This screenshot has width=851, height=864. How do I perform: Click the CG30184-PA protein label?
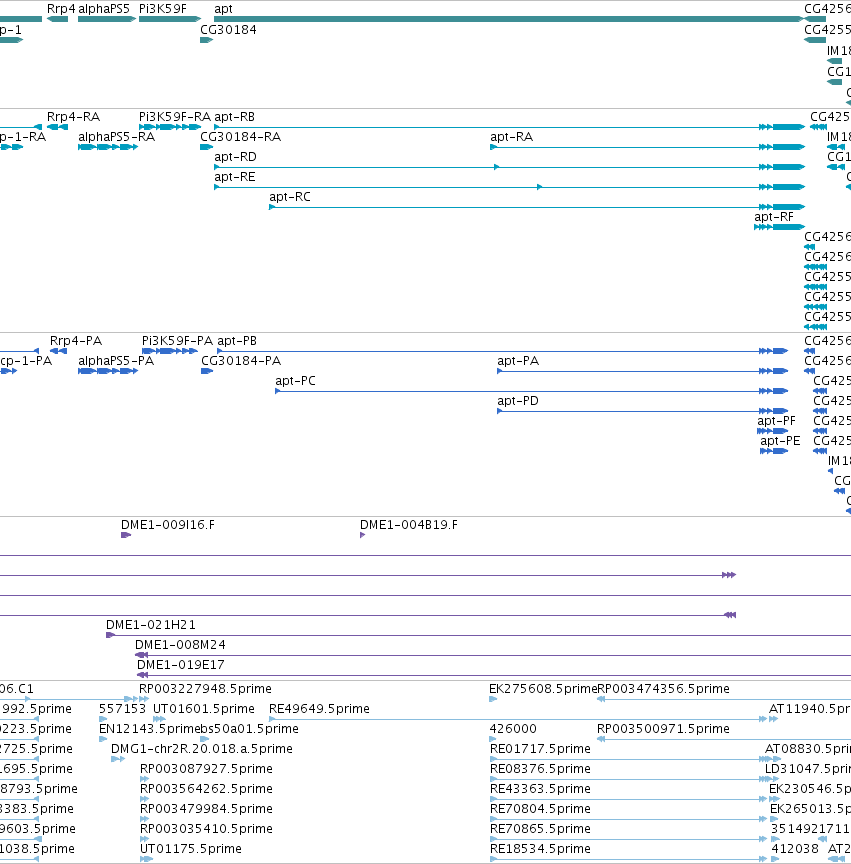coord(241,361)
